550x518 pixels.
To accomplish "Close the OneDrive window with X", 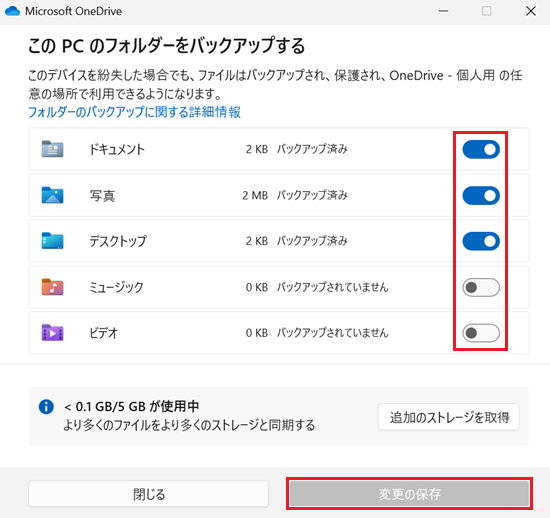I will click(x=531, y=11).
